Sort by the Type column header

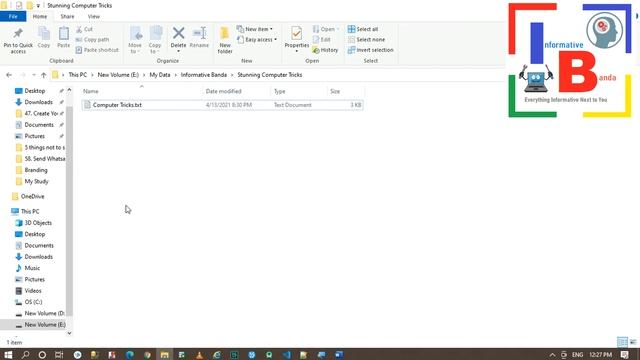coord(299,91)
